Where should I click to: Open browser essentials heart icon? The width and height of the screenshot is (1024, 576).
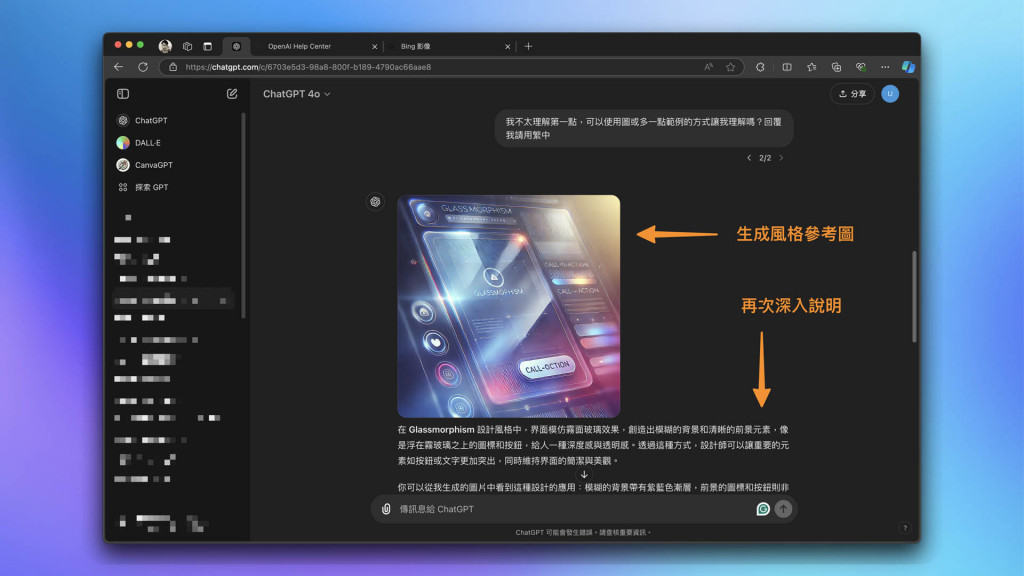click(861, 67)
